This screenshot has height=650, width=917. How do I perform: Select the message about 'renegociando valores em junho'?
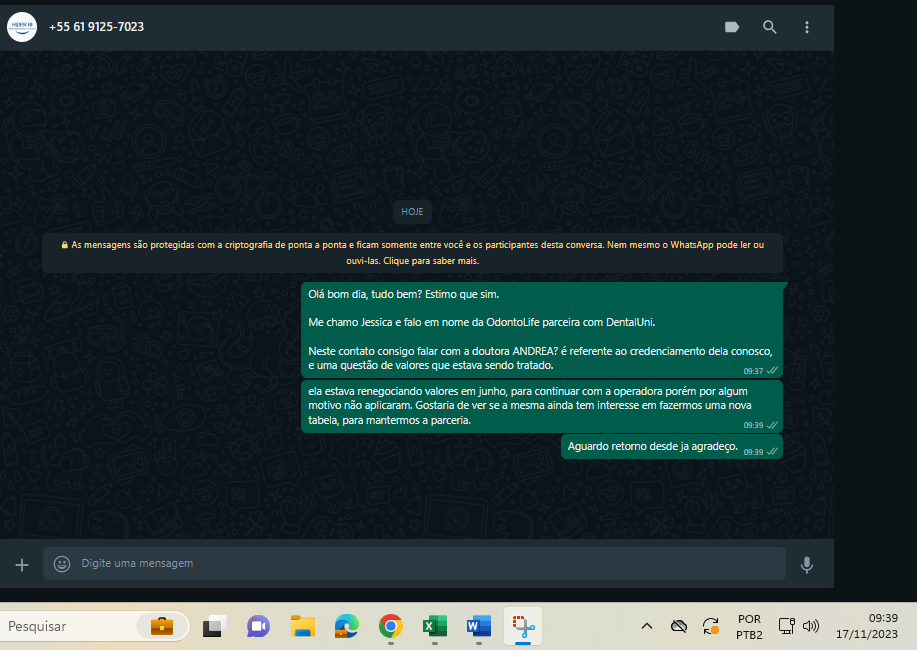coord(542,407)
